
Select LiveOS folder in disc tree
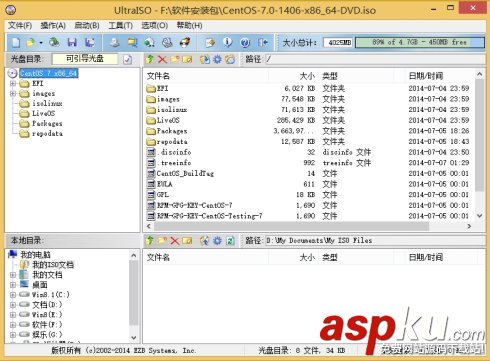[x=43, y=113]
